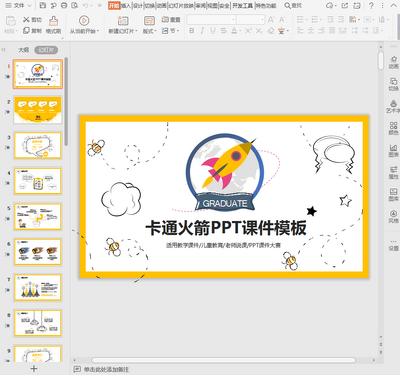
Task: Toggle Bold formatting
Action: pos(191,31)
